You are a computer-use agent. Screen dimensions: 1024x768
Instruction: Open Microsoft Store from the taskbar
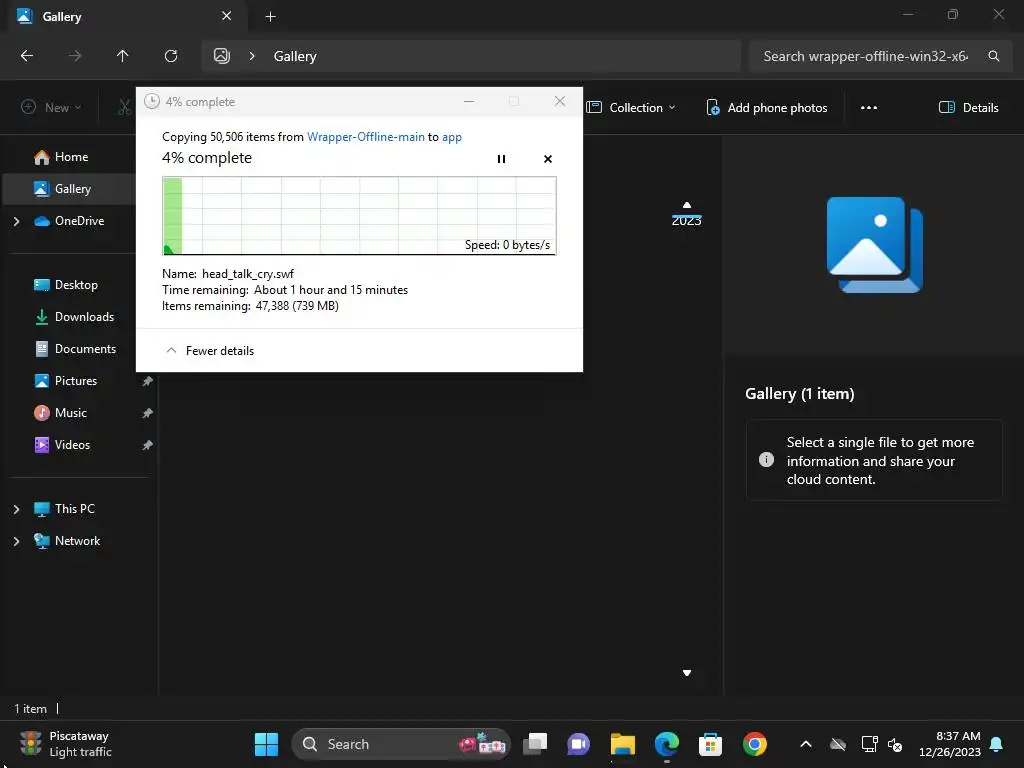click(x=711, y=744)
